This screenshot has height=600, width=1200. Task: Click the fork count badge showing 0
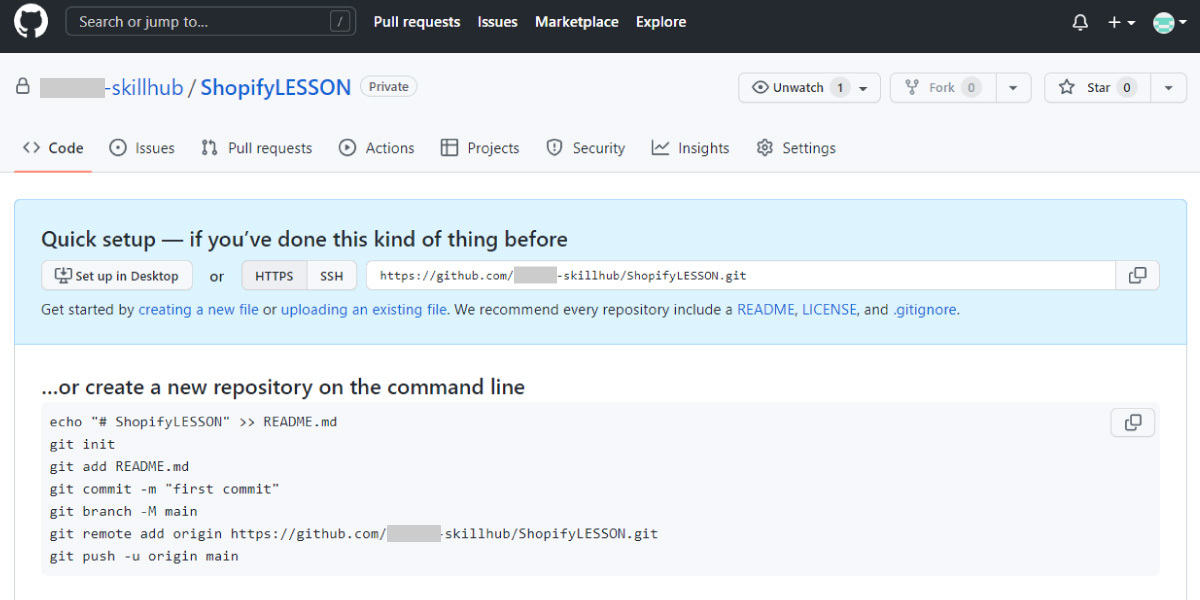971,88
